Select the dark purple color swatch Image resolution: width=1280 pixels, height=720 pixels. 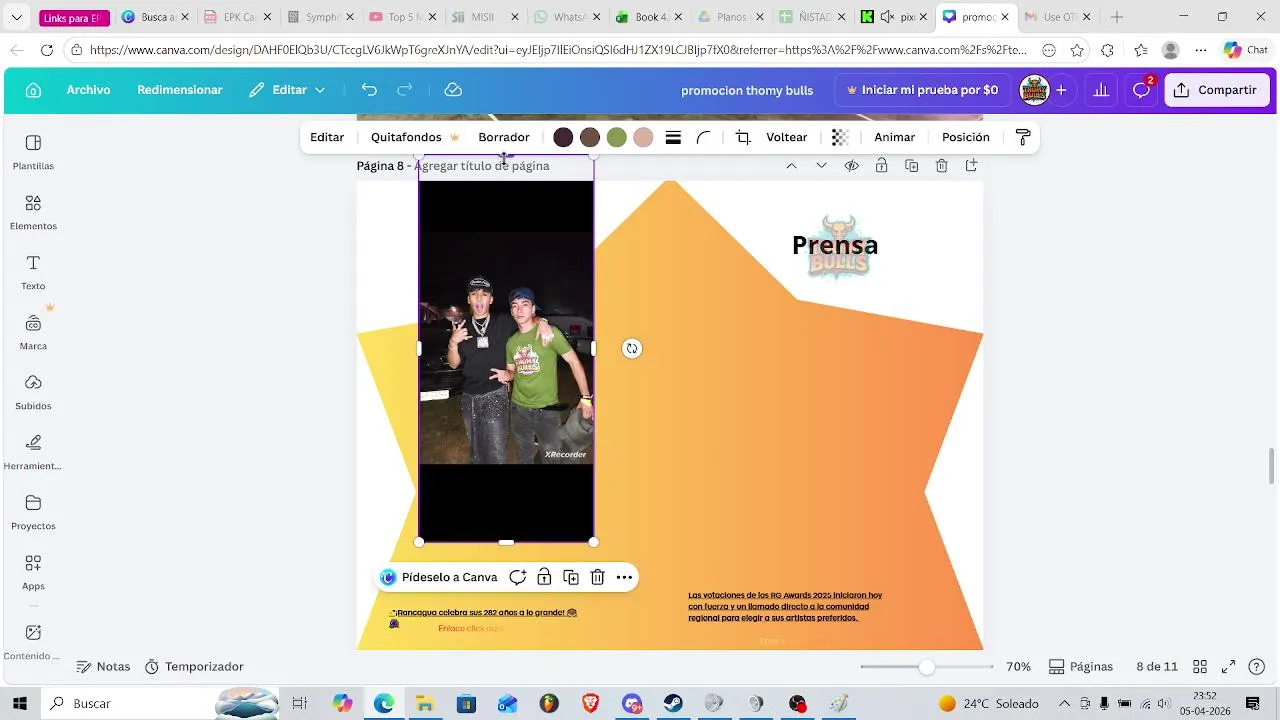563,137
